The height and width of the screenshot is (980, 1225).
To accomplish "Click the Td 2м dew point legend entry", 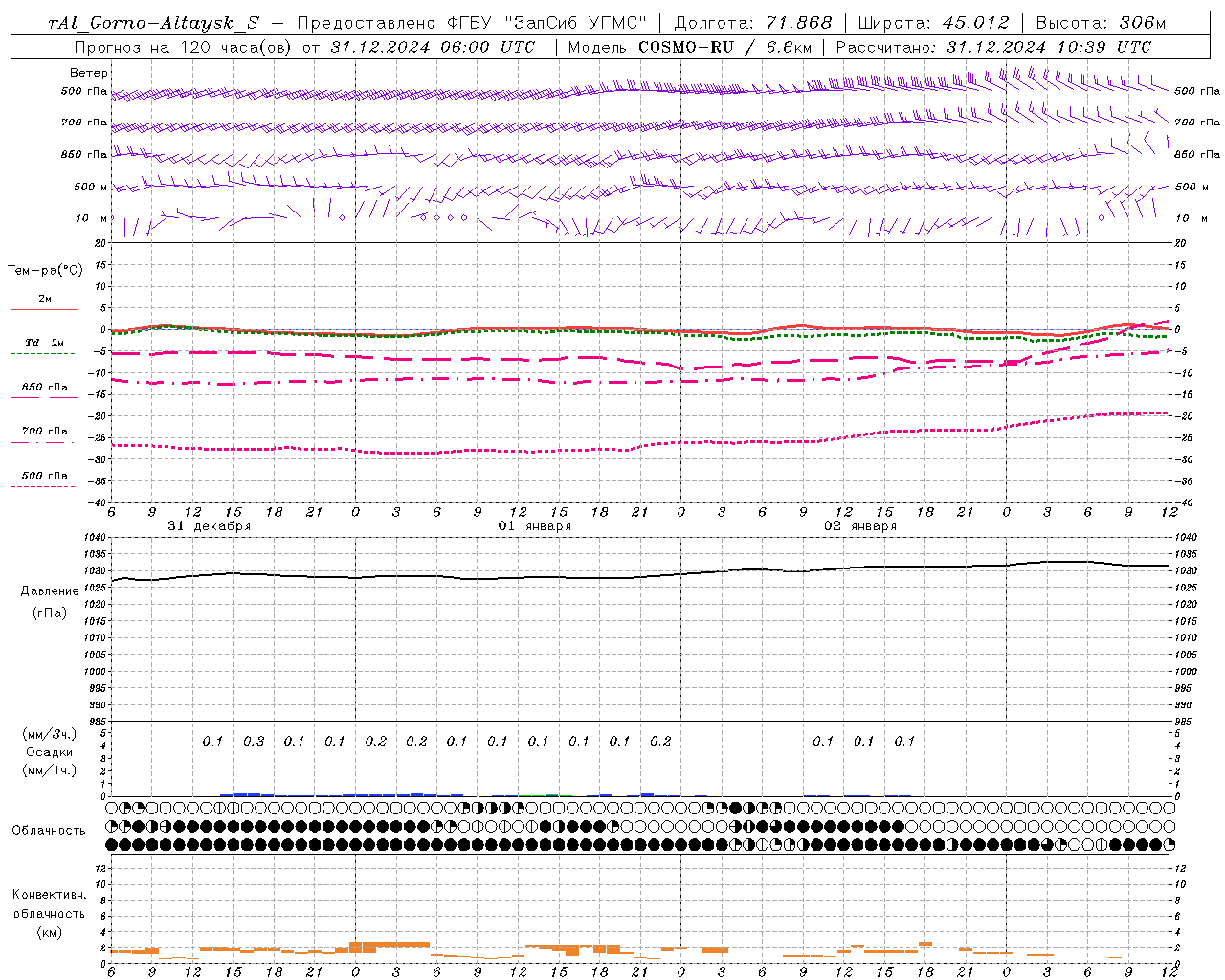I will point(44,343).
